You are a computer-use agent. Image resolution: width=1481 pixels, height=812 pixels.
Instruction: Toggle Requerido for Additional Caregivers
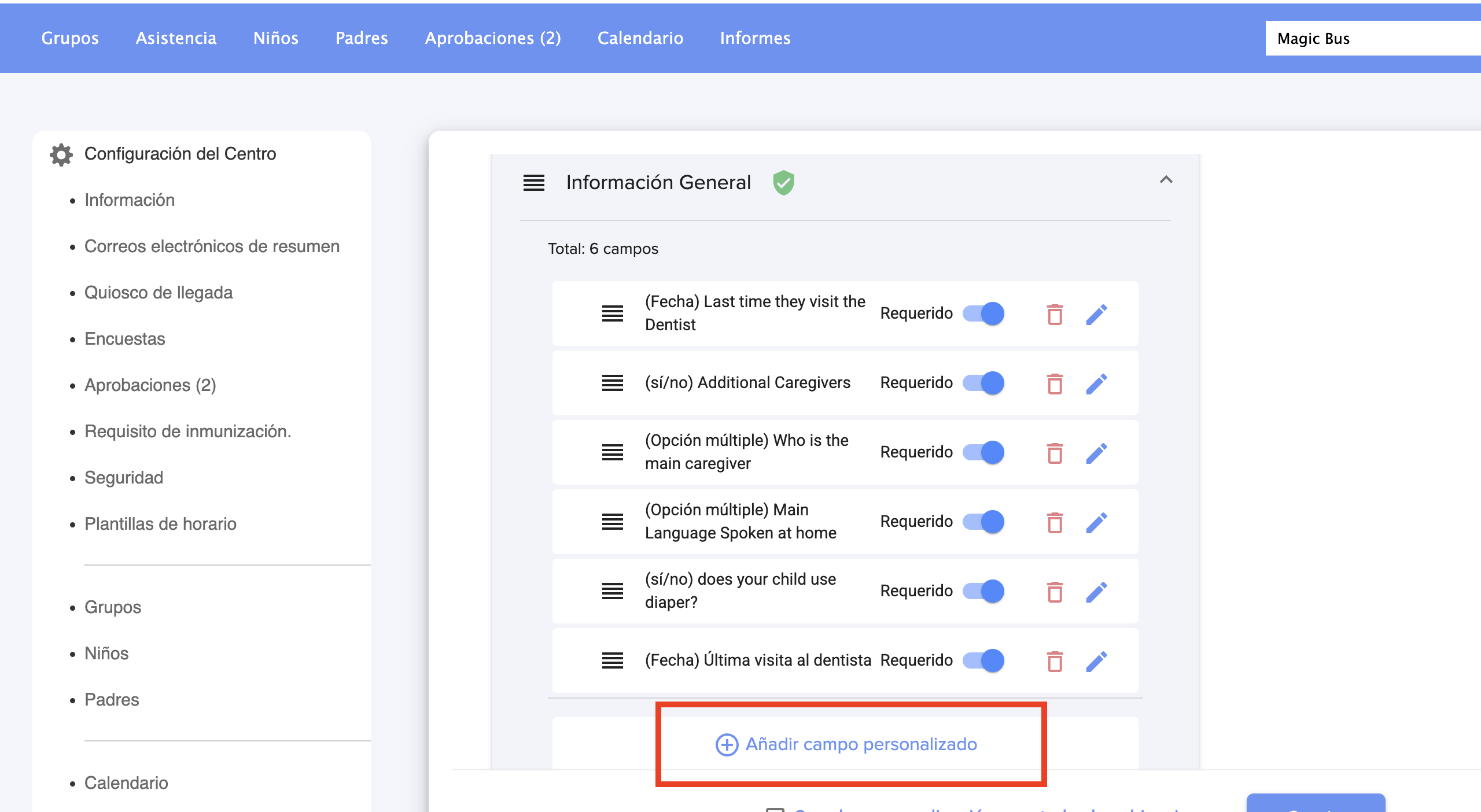(984, 383)
